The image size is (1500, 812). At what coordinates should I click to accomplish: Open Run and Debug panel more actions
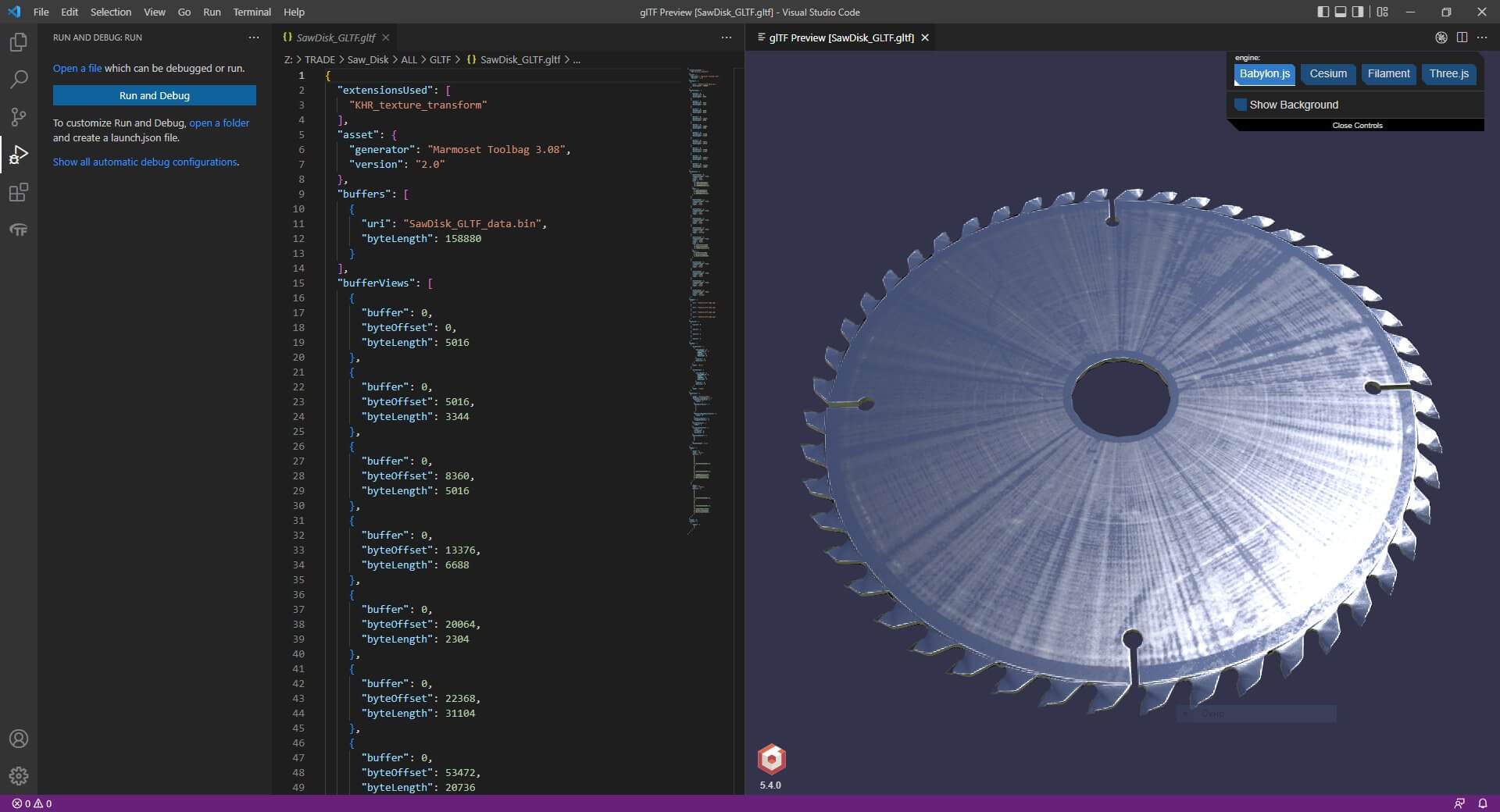(253, 37)
